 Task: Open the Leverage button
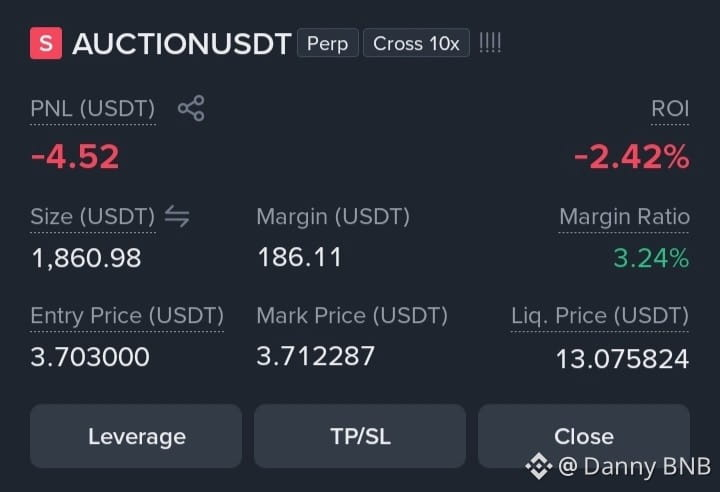[x=136, y=436]
